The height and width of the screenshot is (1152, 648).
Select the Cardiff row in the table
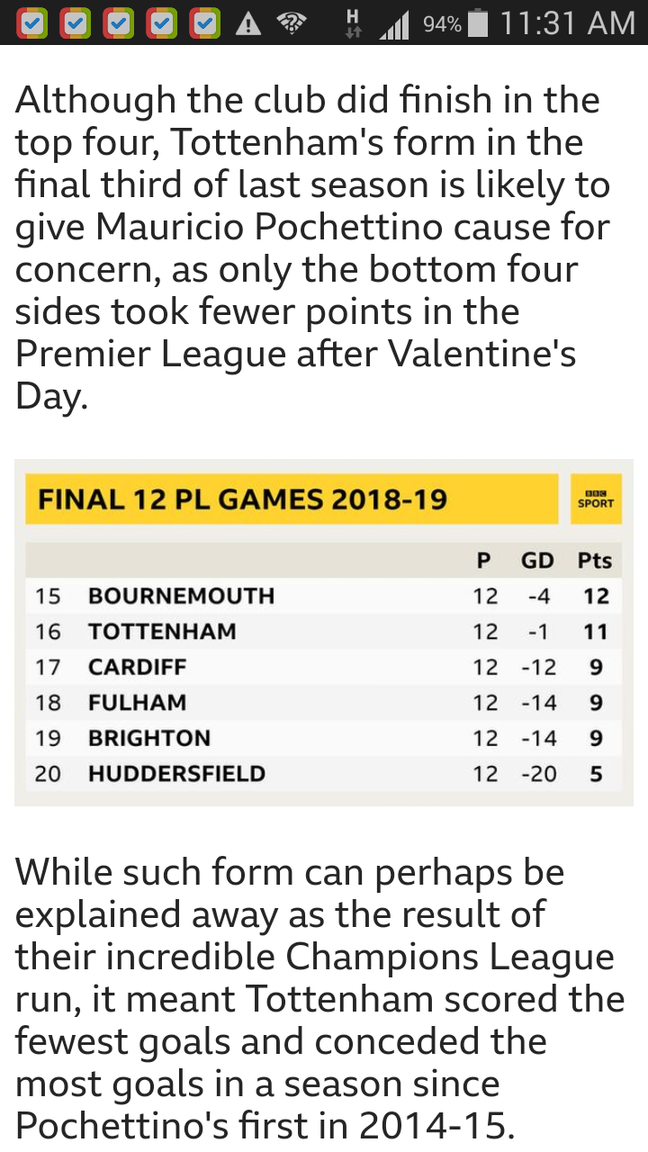(323, 667)
